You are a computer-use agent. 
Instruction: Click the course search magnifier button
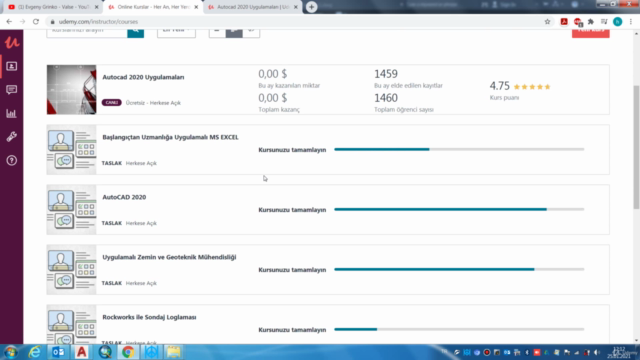(x=136, y=32)
